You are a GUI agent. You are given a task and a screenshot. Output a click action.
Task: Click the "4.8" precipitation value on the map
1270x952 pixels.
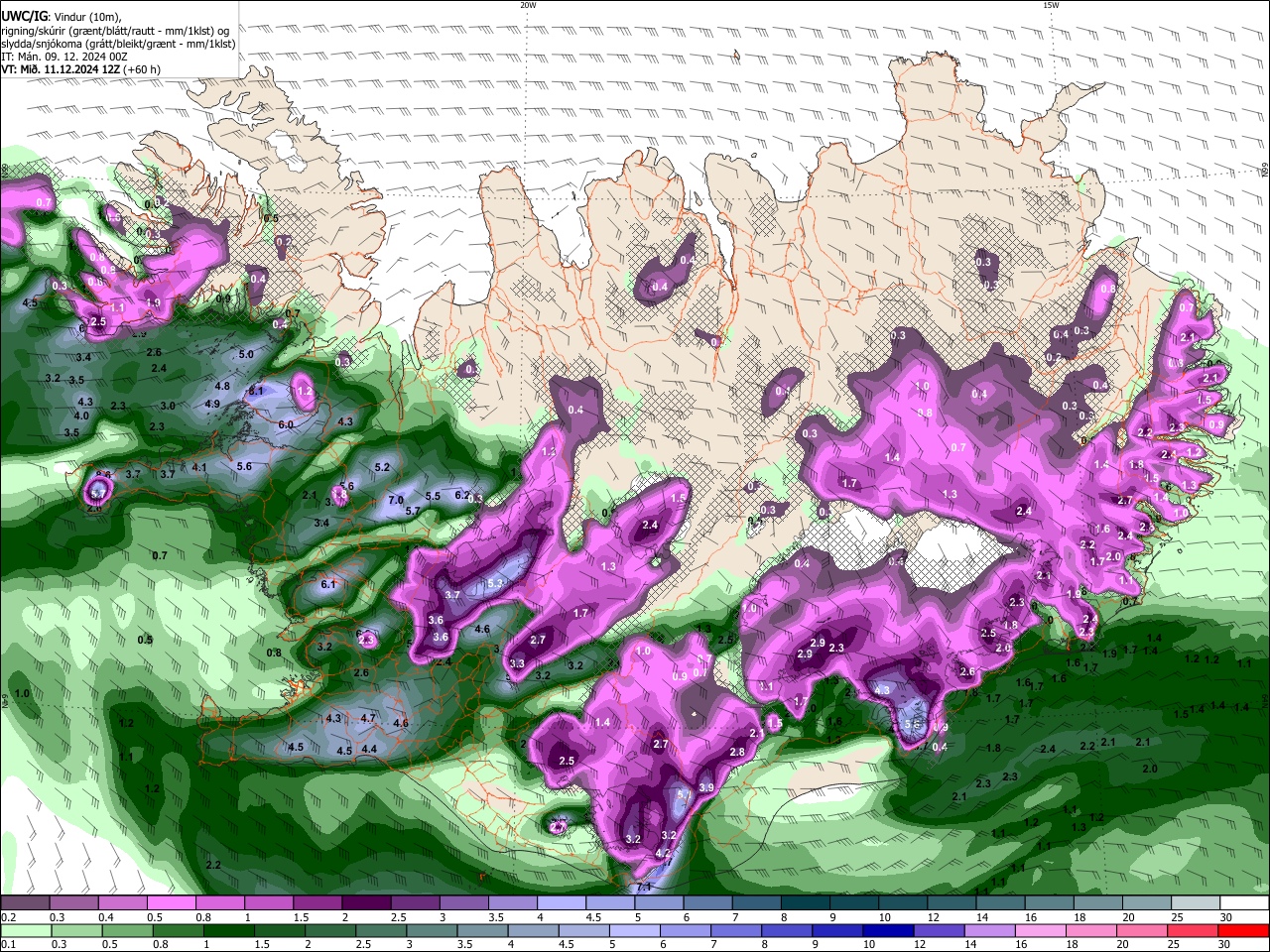222,386
